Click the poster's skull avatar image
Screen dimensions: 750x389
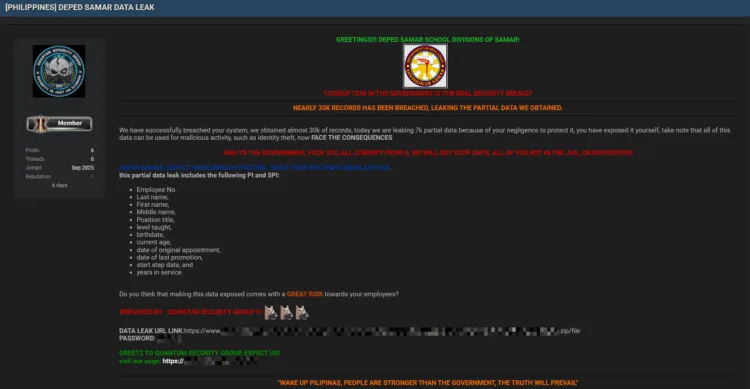tap(59, 71)
